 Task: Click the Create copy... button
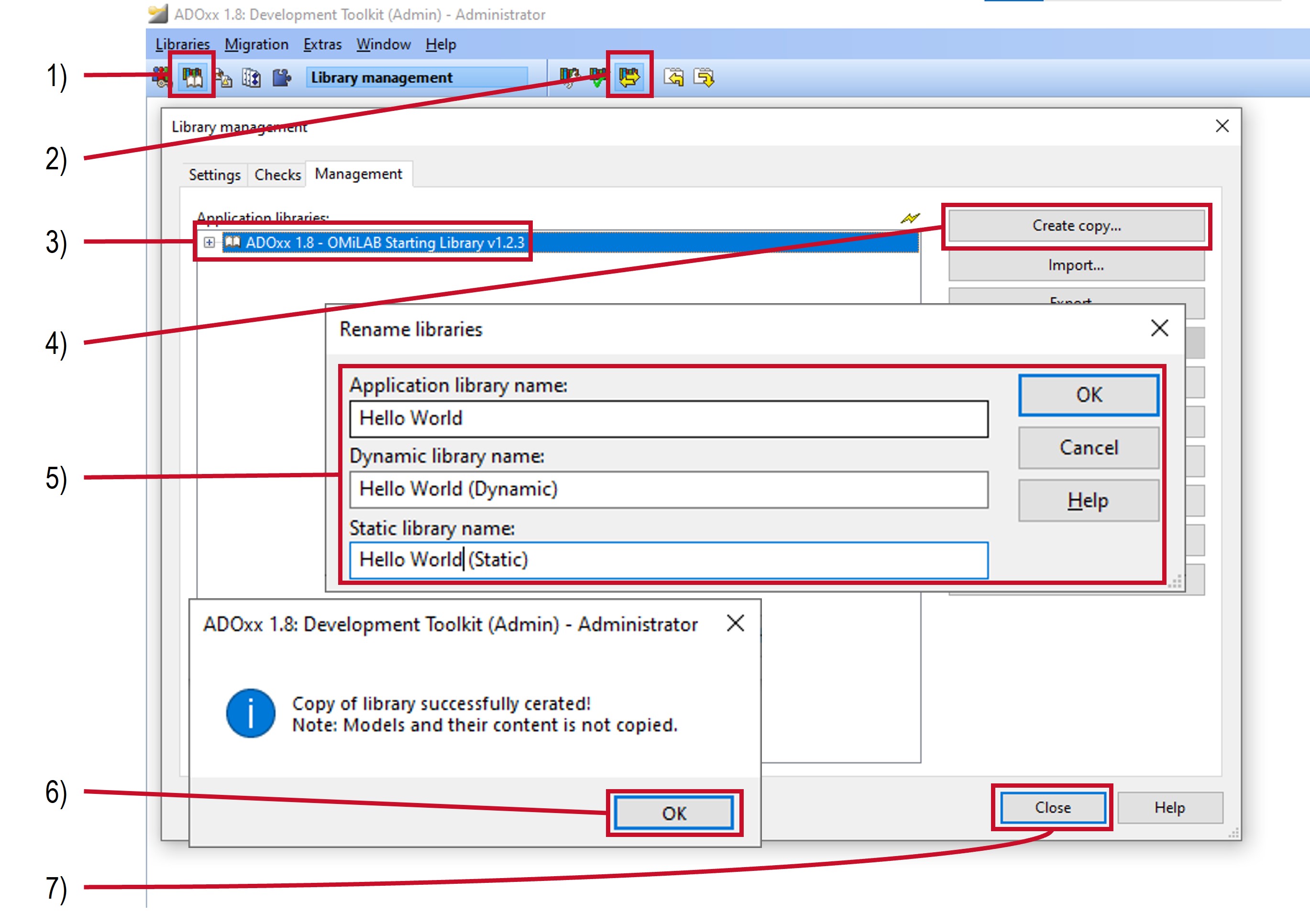(1077, 226)
